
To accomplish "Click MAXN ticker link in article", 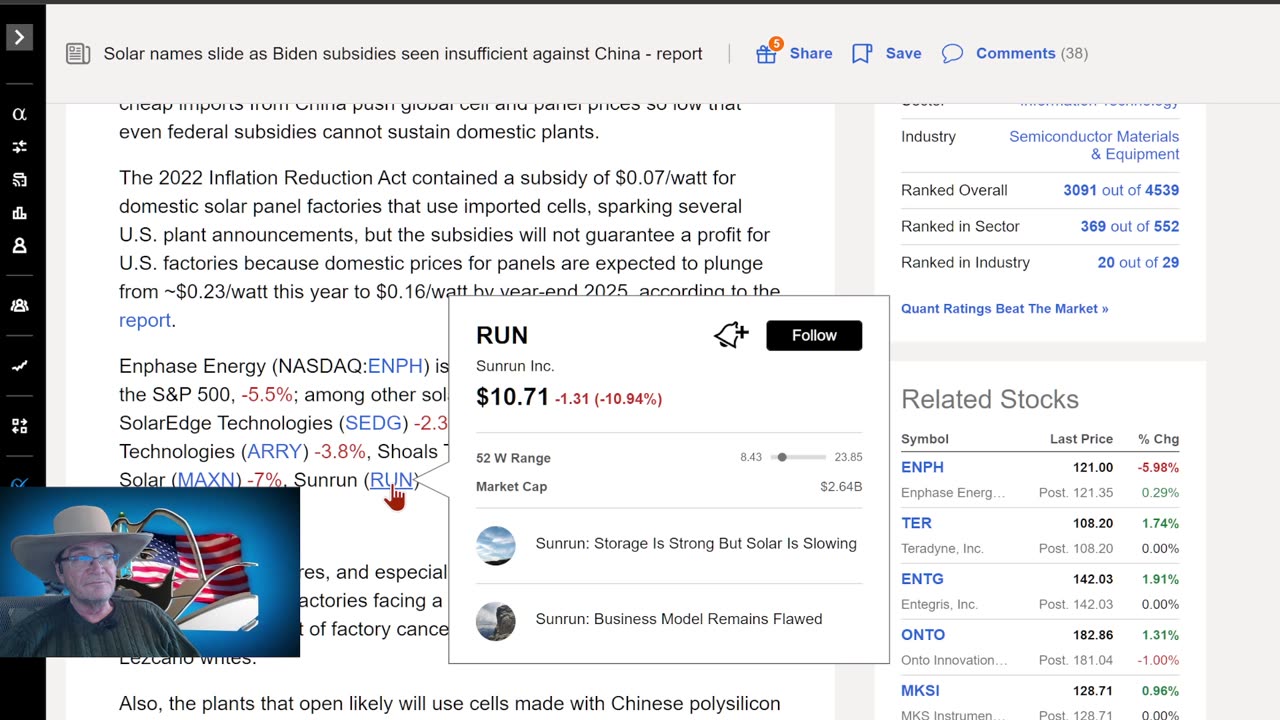I will 206,480.
